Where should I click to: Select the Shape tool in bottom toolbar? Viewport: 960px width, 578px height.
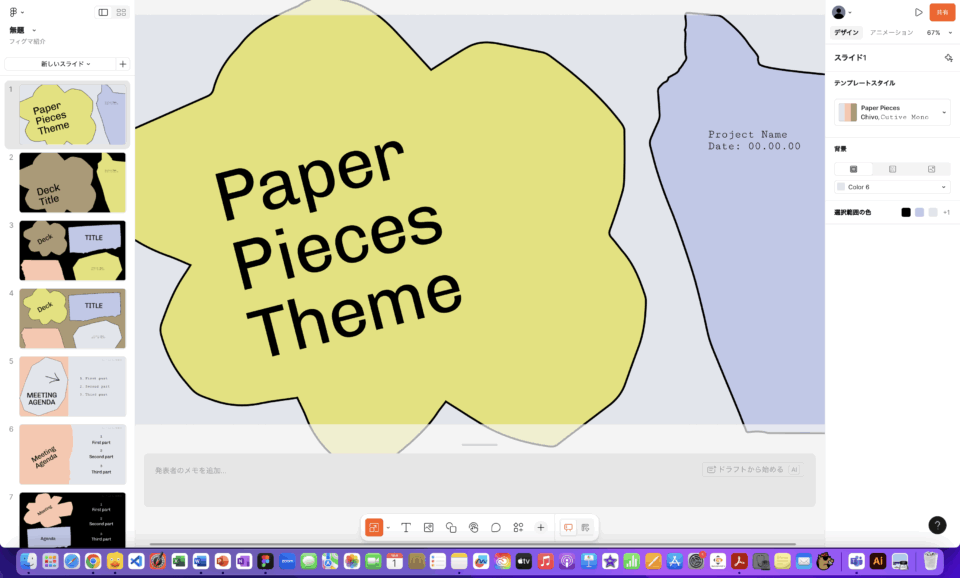[x=451, y=527]
